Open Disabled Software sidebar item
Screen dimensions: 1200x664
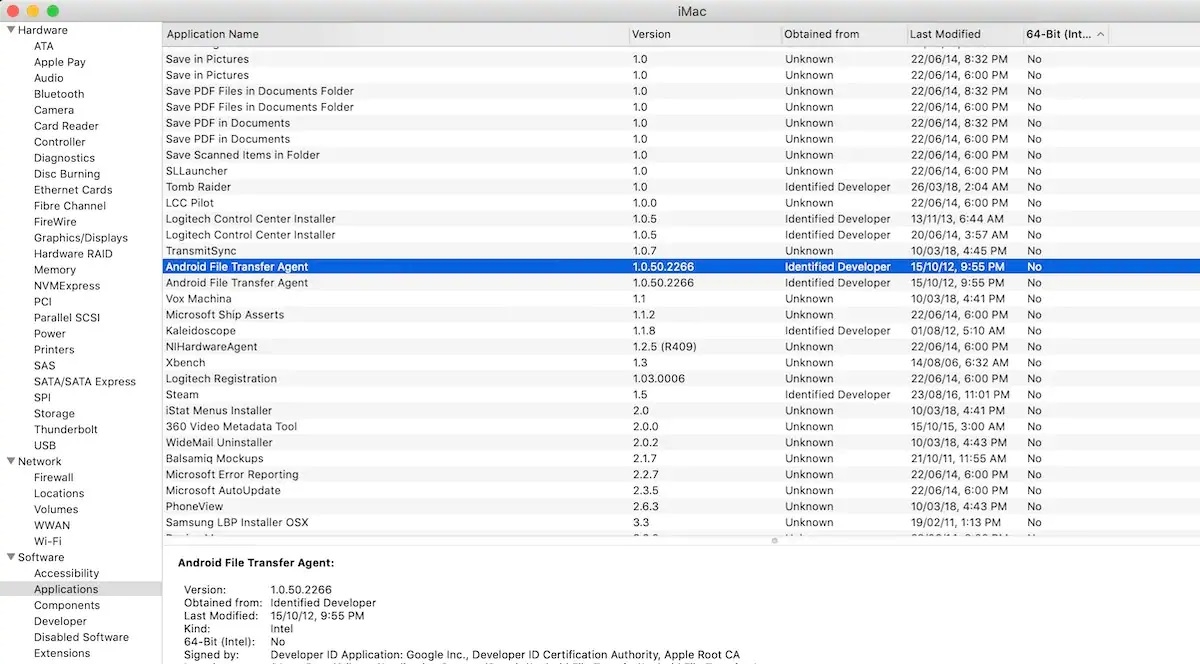(81, 638)
